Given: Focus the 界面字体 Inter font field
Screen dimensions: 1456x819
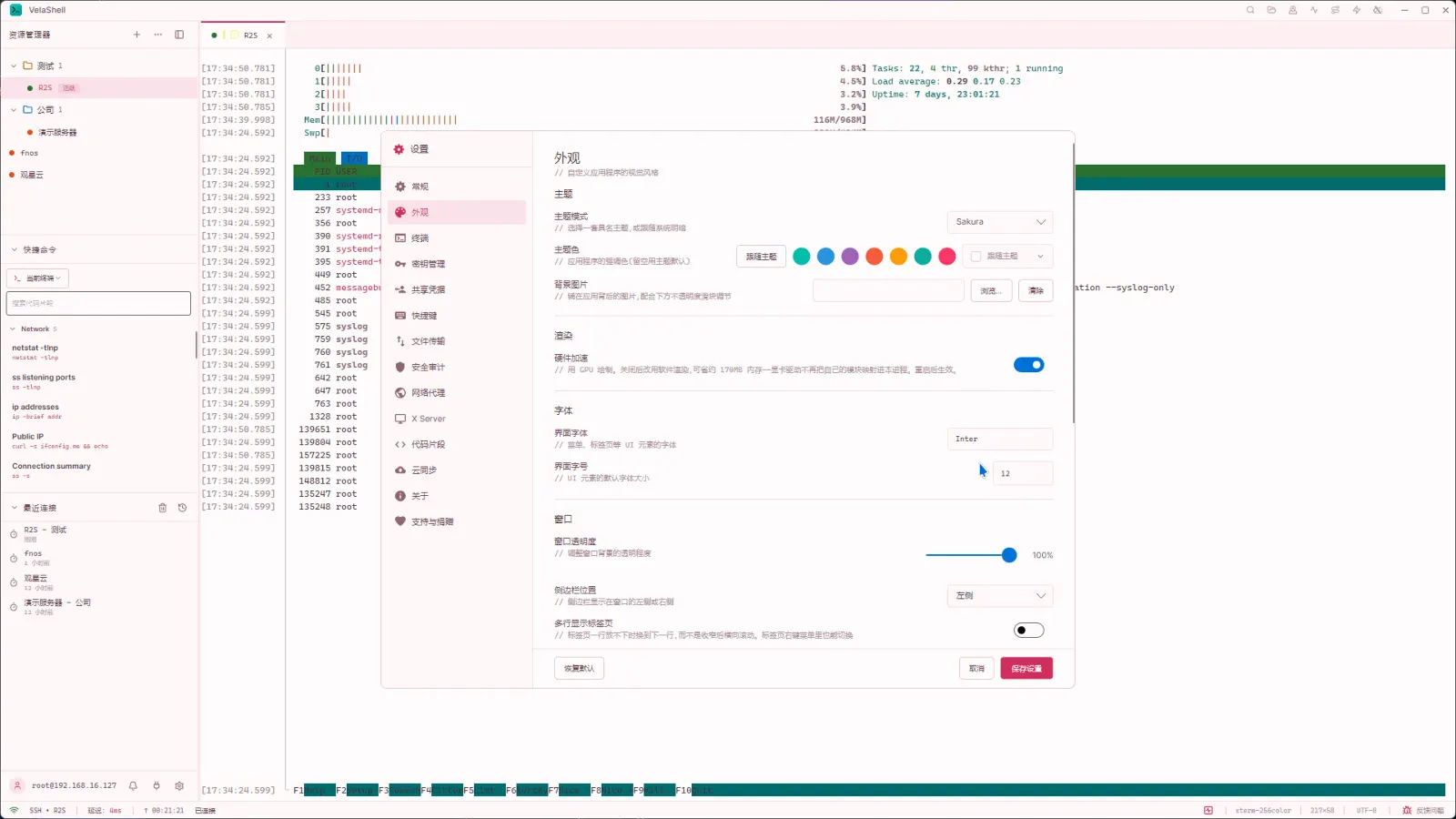Looking at the screenshot, I should [x=1000, y=439].
